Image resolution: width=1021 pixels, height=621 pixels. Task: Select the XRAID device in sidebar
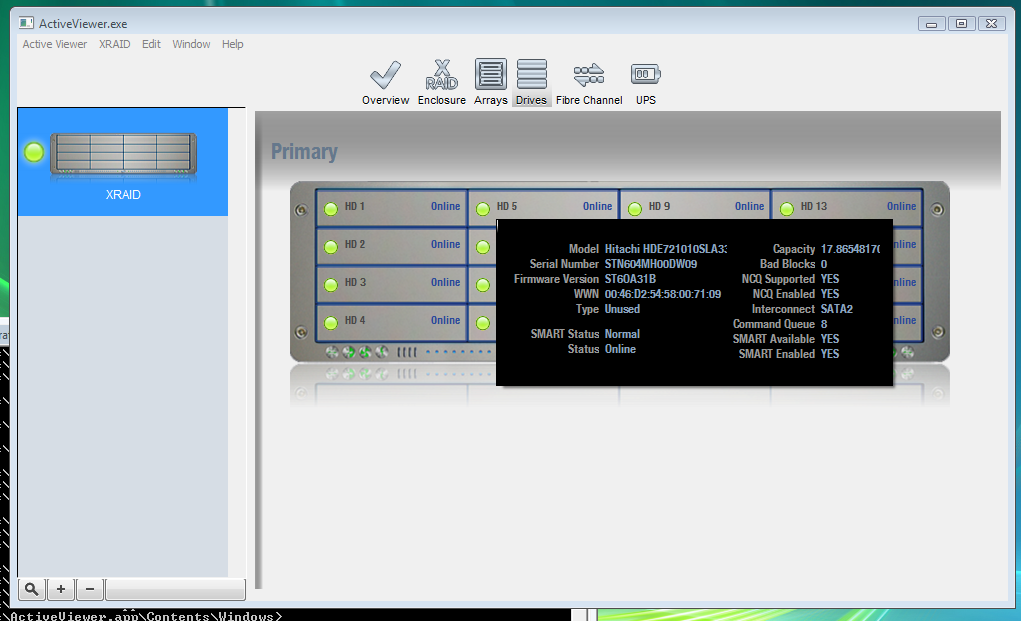point(123,162)
